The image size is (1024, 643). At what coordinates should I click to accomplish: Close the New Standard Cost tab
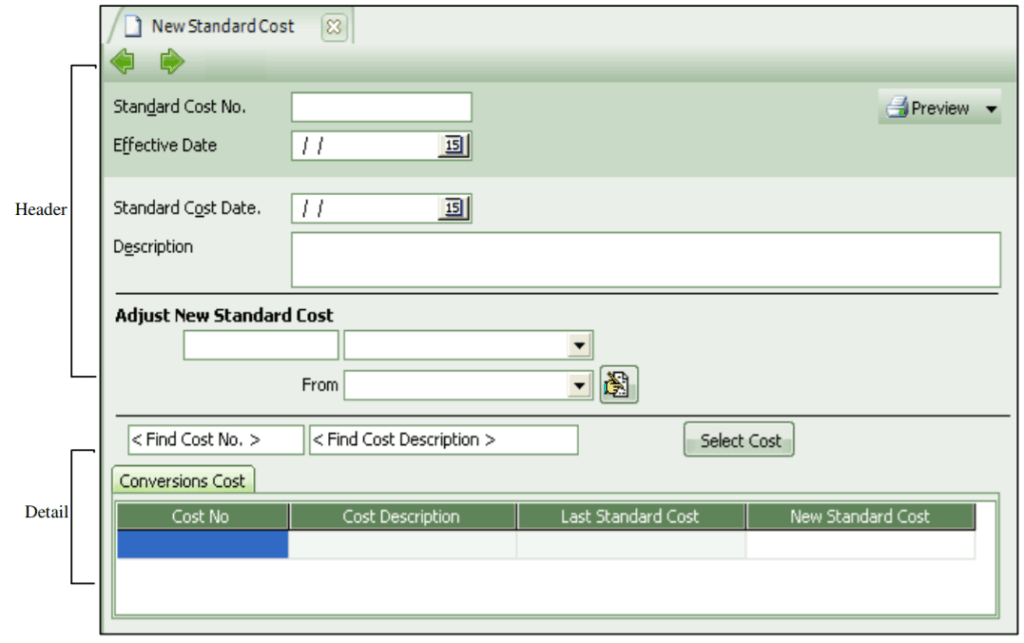(334, 27)
